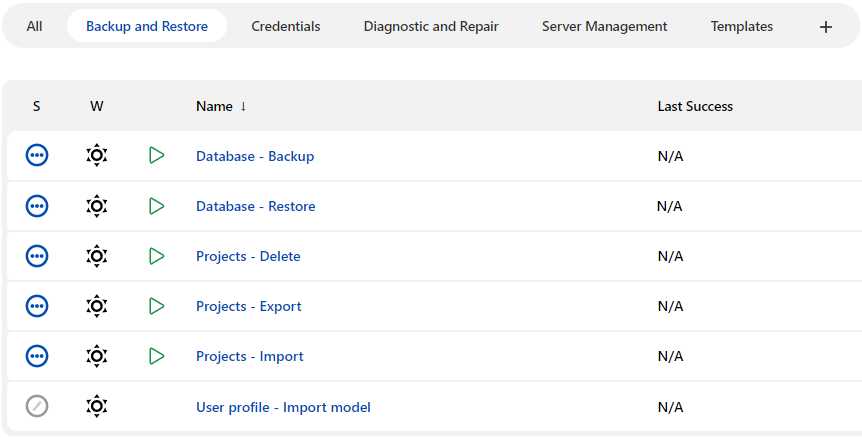Image resolution: width=862 pixels, height=438 pixels.
Task: Select Diagnostic and Repair tab
Action: [x=431, y=27]
